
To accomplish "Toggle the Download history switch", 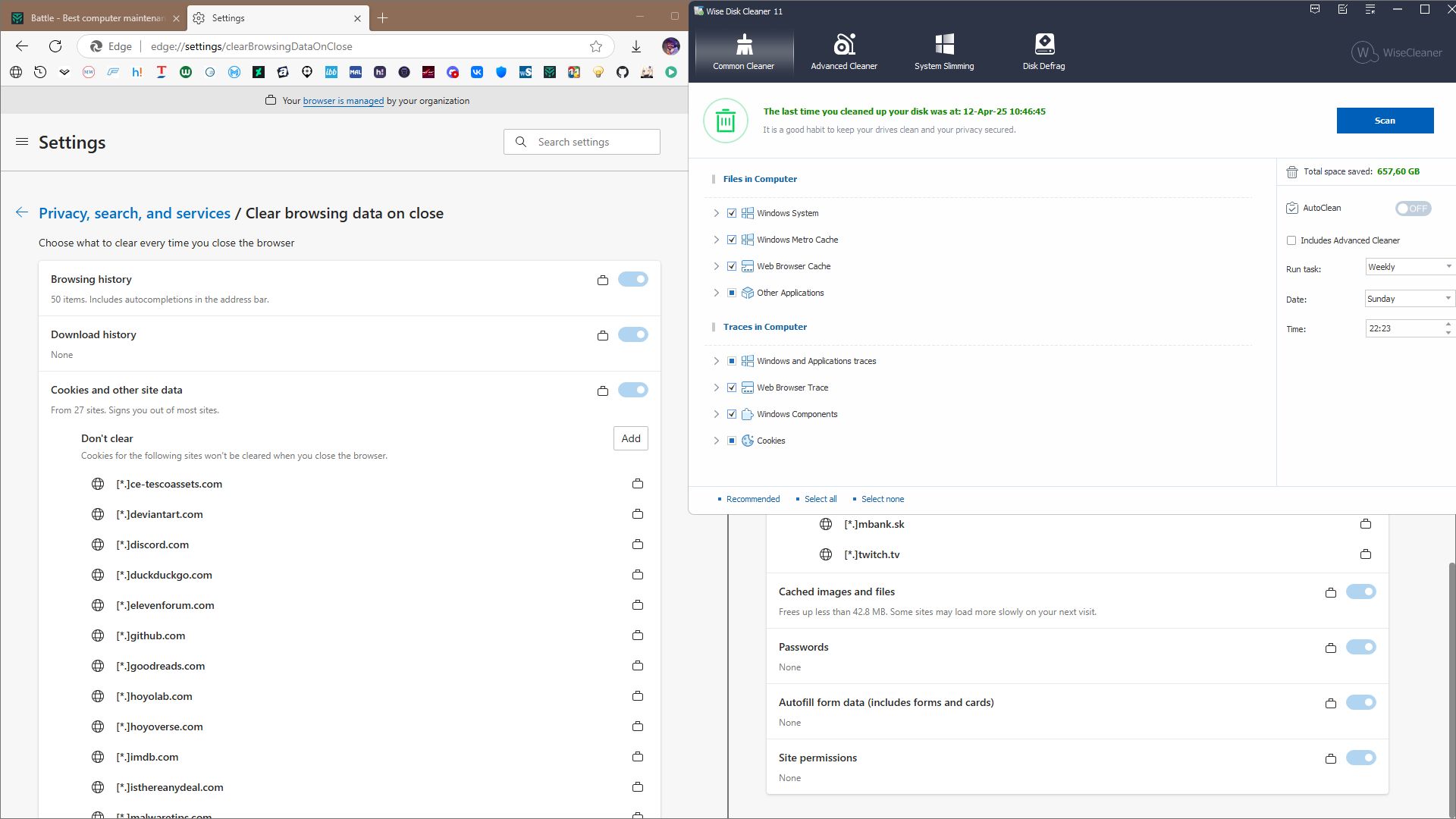I will (x=633, y=334).
